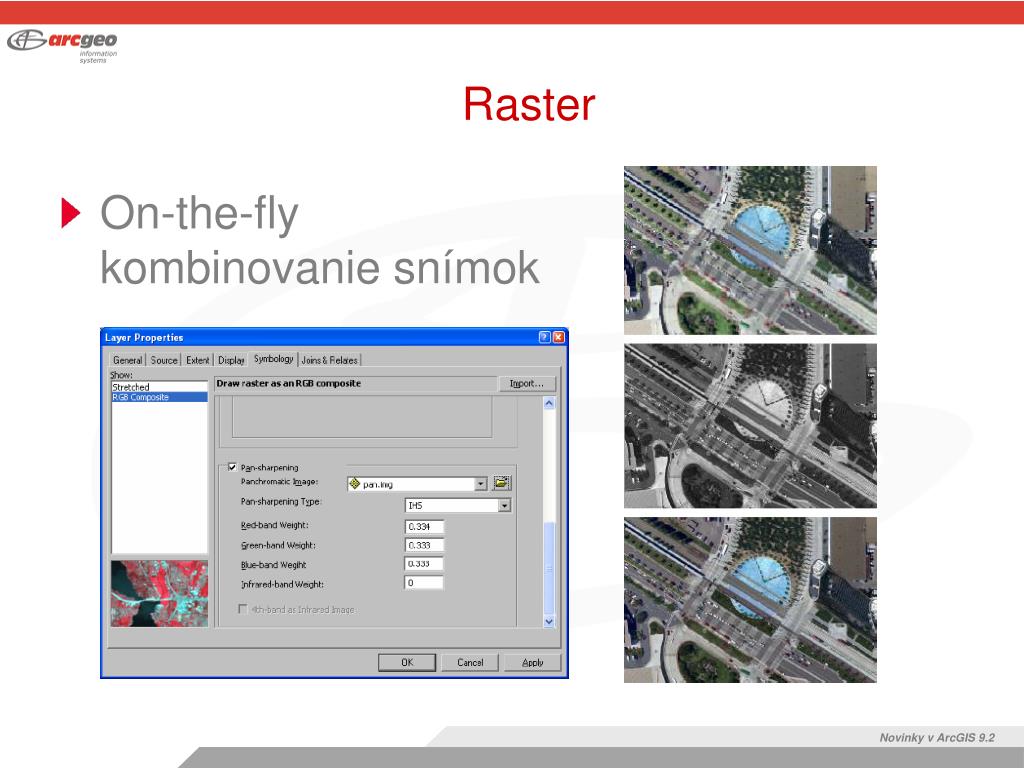Click the scrollbar down arrow in symbology panel

549,621
